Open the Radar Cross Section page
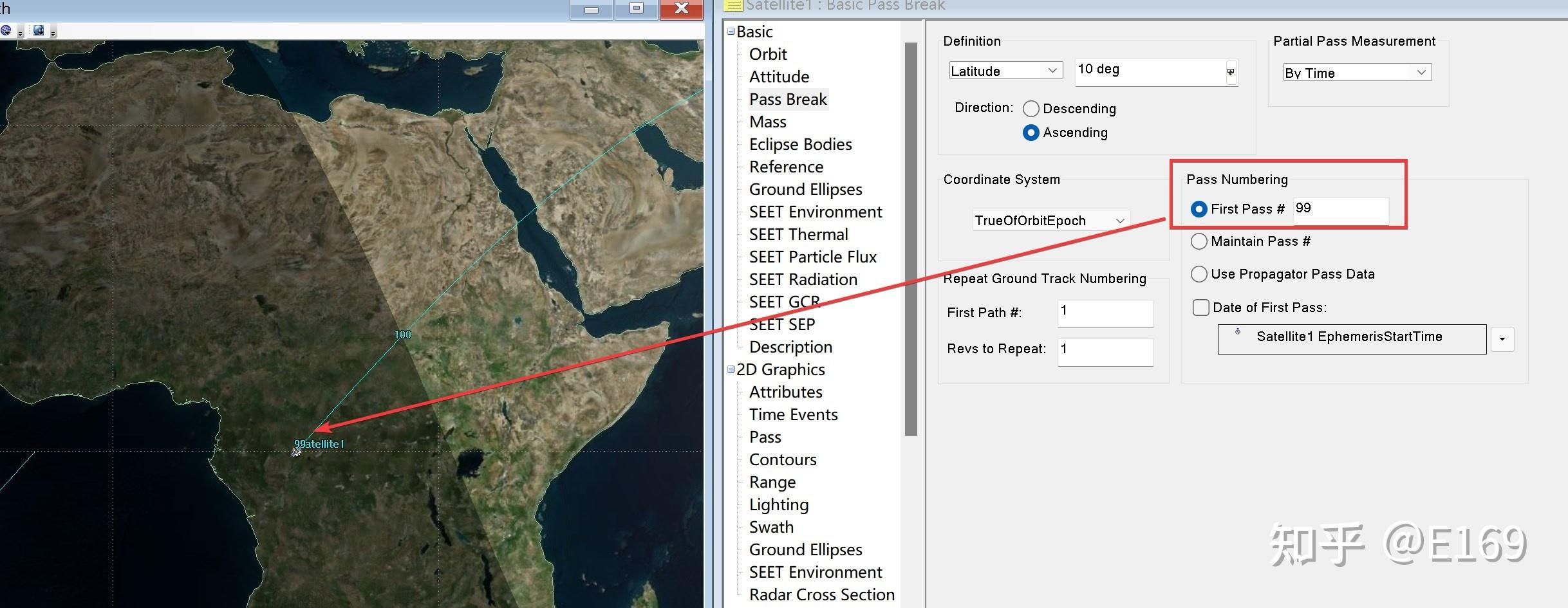 822,594
